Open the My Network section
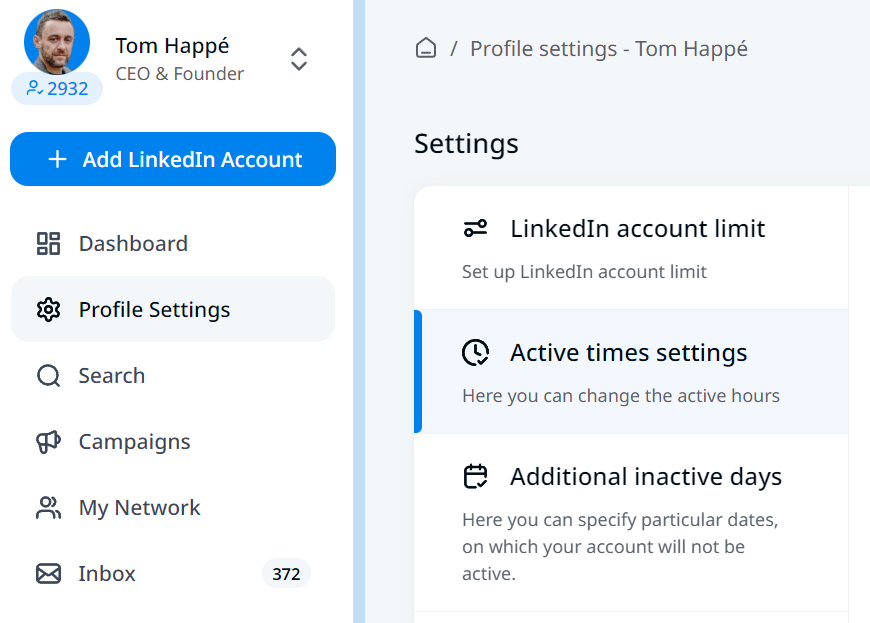Screen dimensions: 870x623 pos(139,508)
